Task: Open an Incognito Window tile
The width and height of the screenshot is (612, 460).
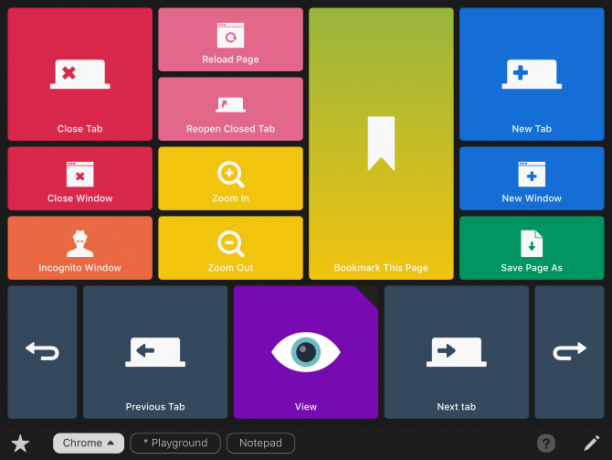Action: pyautogui.click(x=80, y=248)
